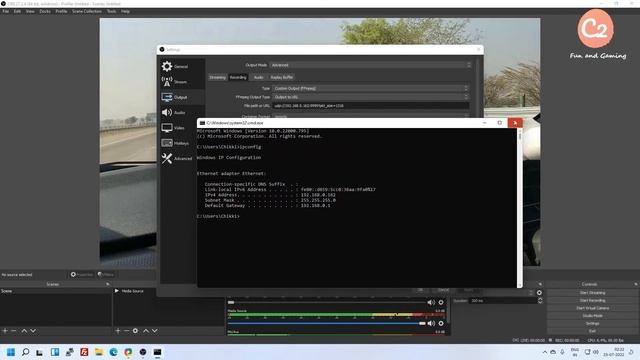Undock the Scenes panel with its header icon

[x=108, y=284]
